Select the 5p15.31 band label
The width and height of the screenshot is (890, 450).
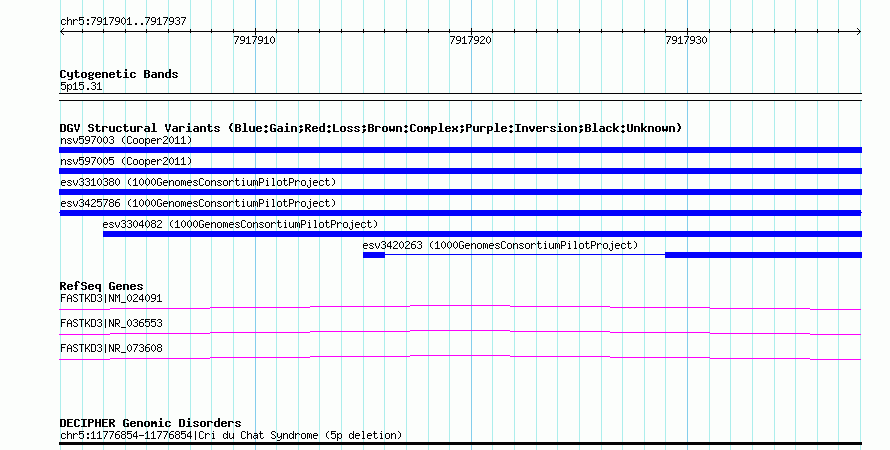(x=81, y=86)
